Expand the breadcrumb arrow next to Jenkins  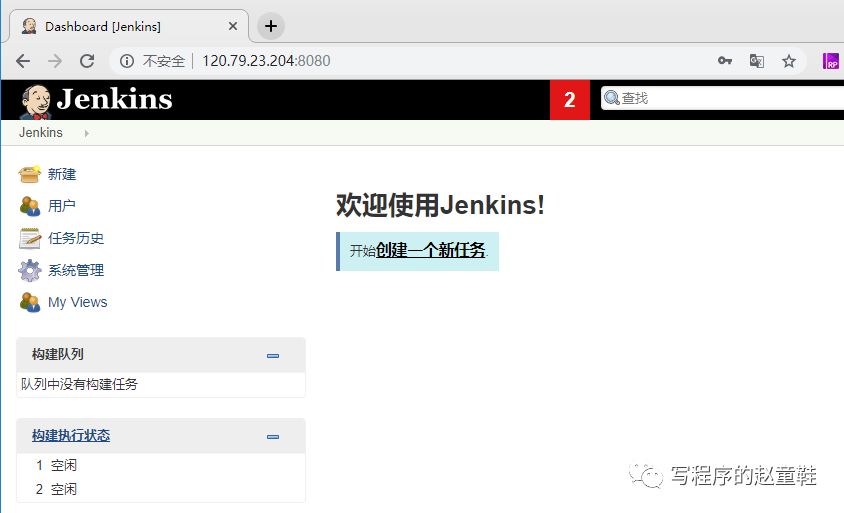point(86,133)
